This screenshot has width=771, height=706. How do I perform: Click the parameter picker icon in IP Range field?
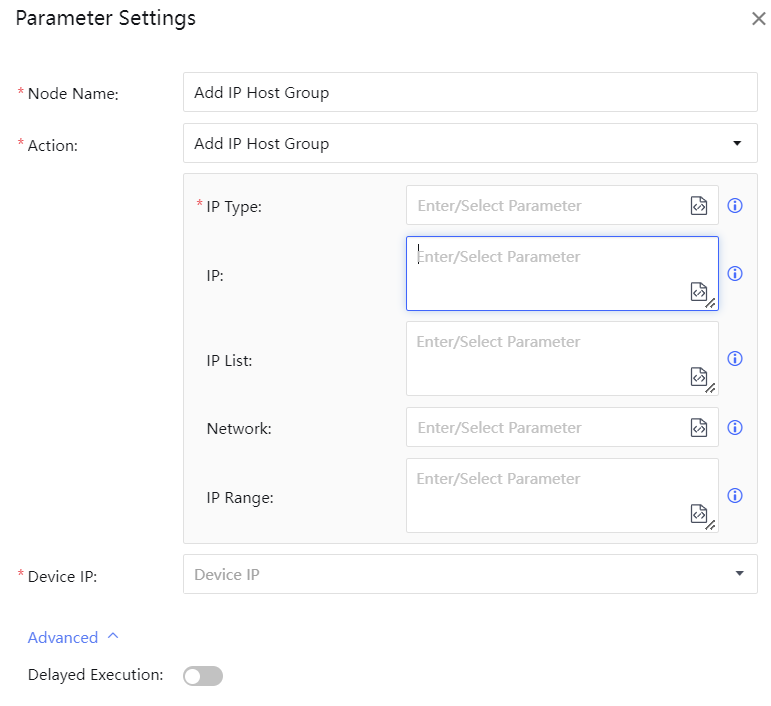pos(699,513)
